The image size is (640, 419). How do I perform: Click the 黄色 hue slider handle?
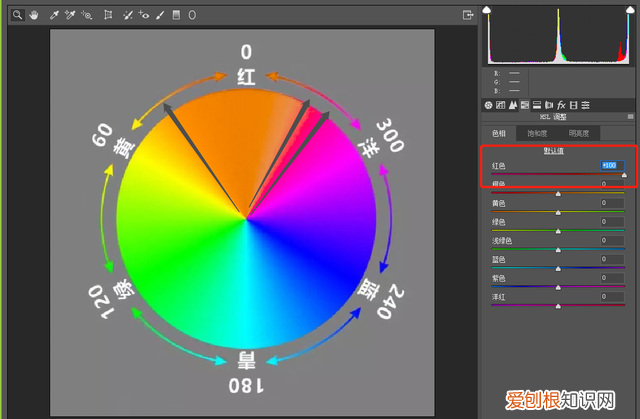(x=557, y=212)
